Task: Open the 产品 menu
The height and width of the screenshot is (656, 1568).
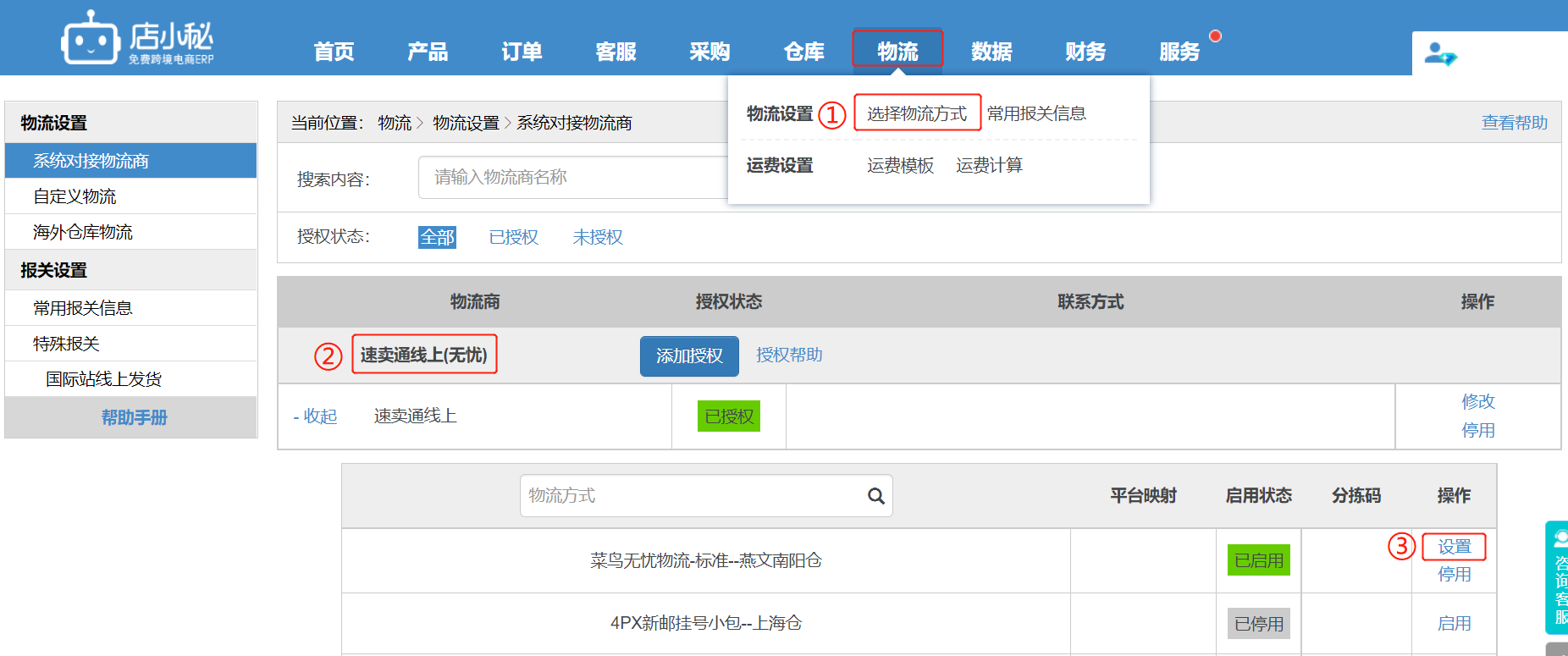Action: 428,52
